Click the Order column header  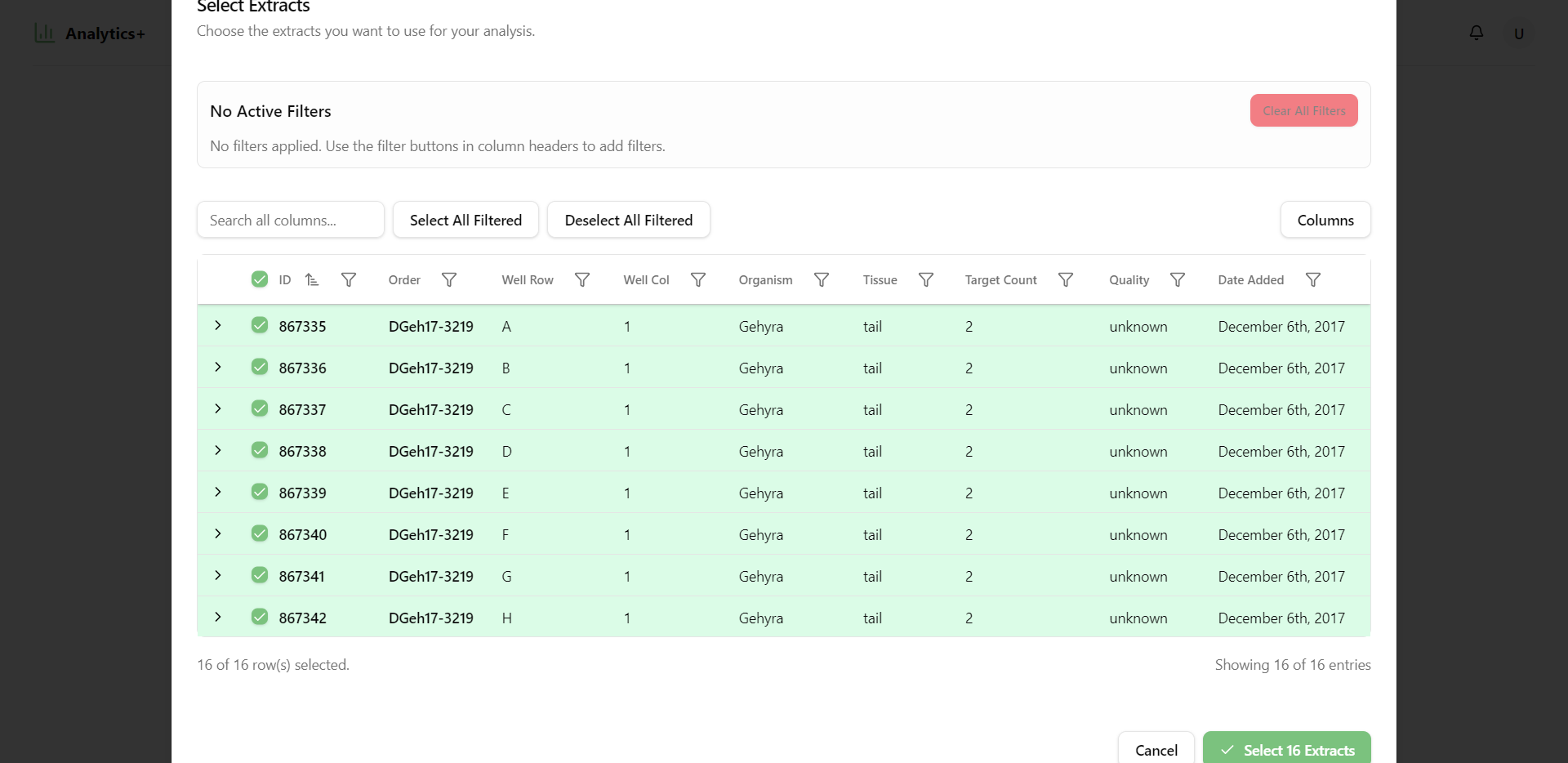pyautogui.click(x=404, y=280)
